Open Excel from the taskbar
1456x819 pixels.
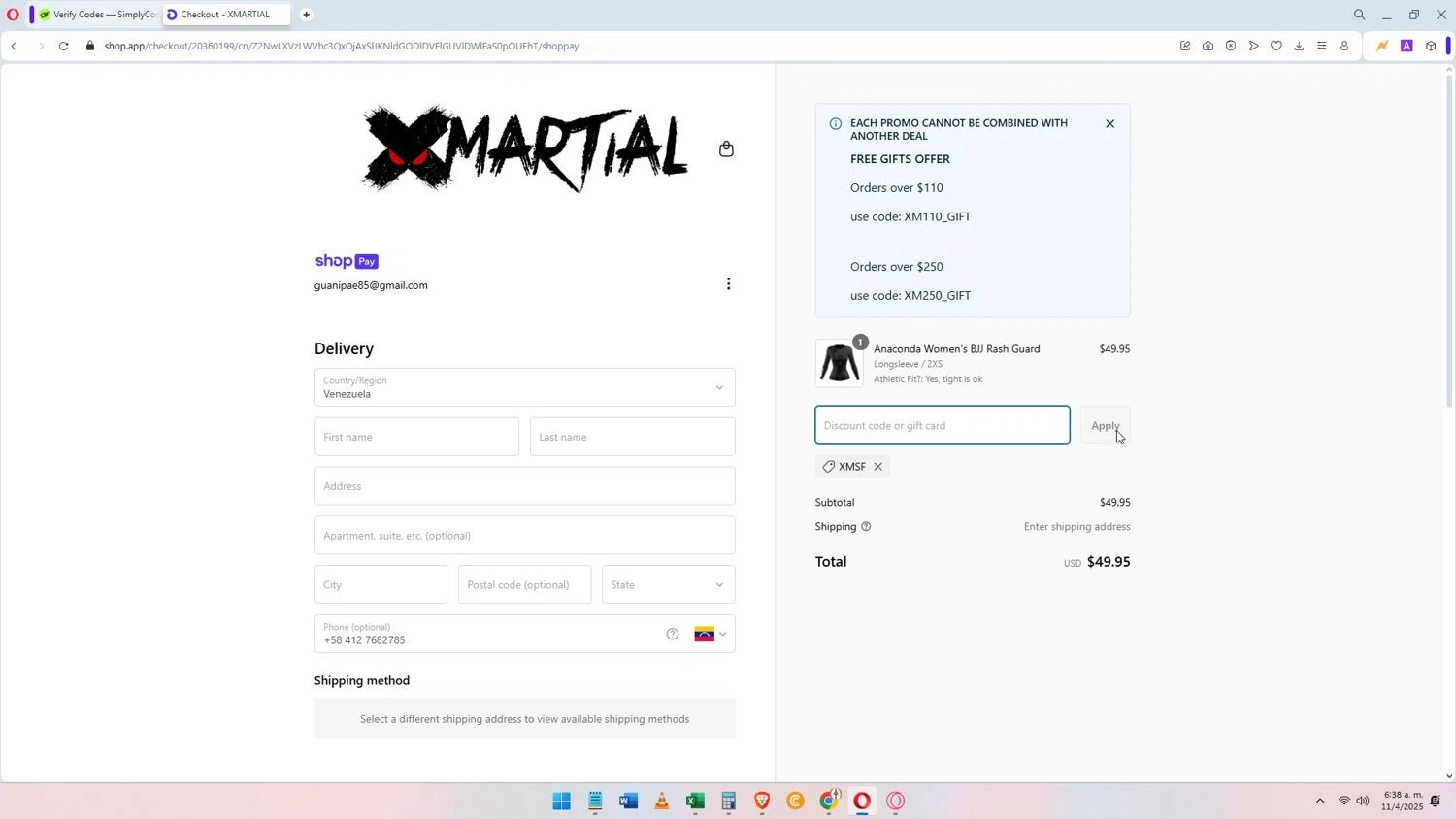(x=695, y=801)
